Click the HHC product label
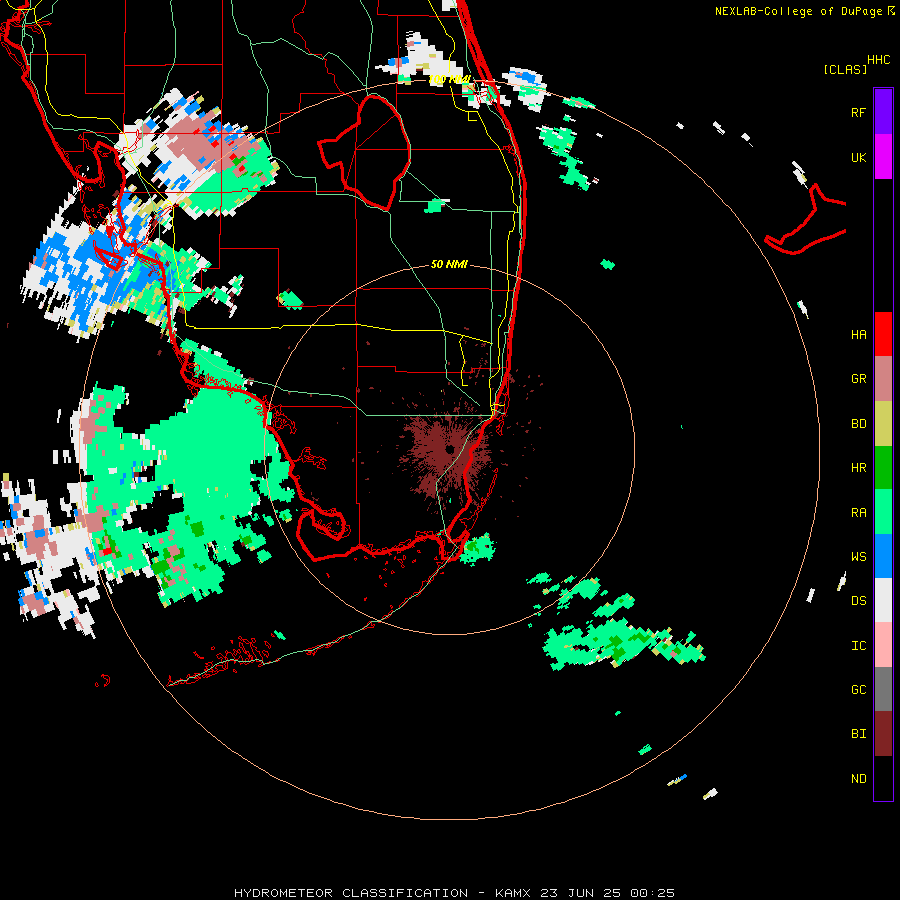900x900 pixels. pos(878,60)
